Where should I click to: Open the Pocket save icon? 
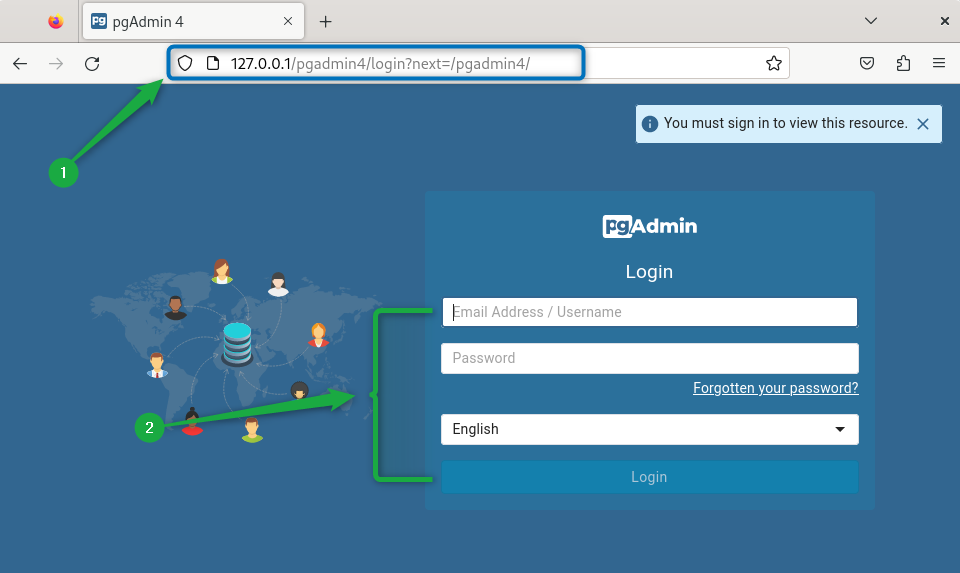pyautogui.click(x=868, y=64)
